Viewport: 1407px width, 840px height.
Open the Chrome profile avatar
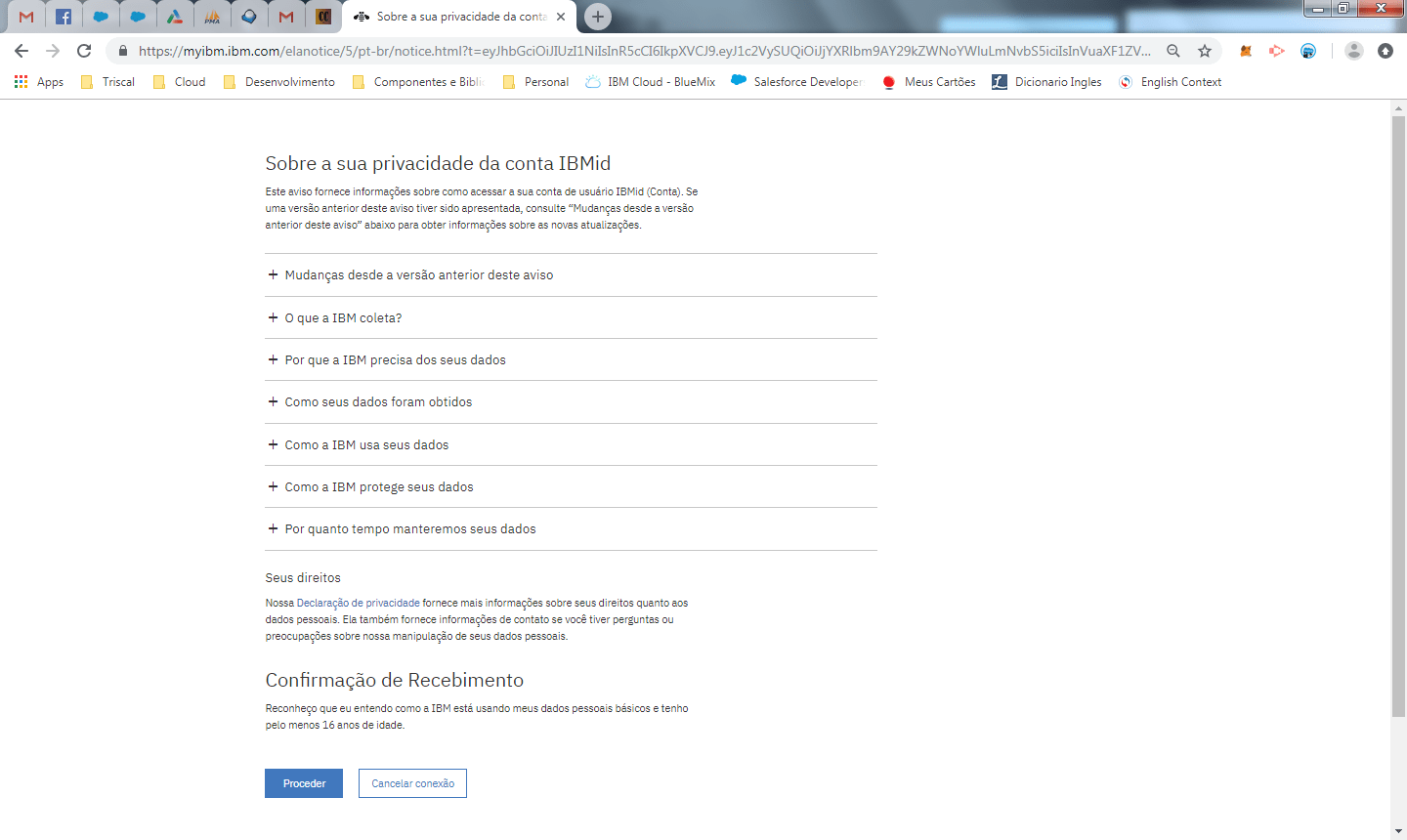tap(1353, 51)
